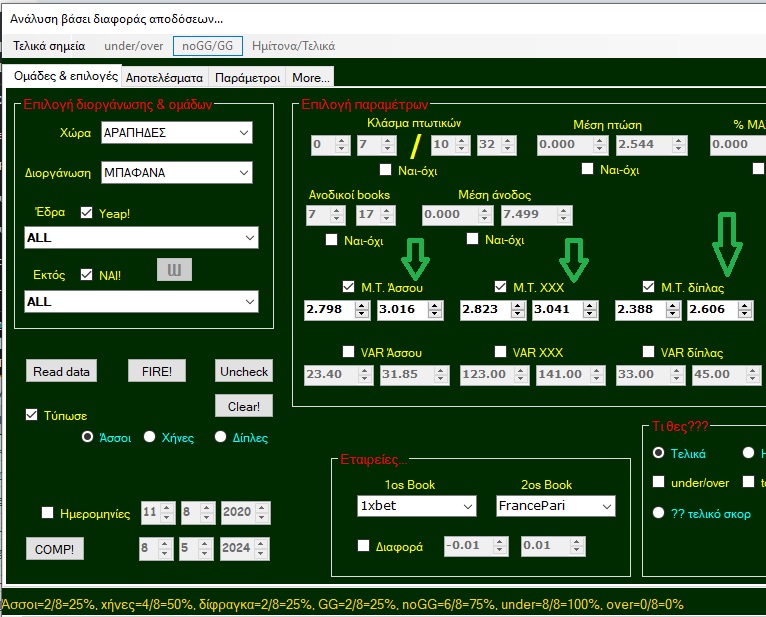Open the Παράμετροι tab
766x617 pixels.
(x=246, y=77)
